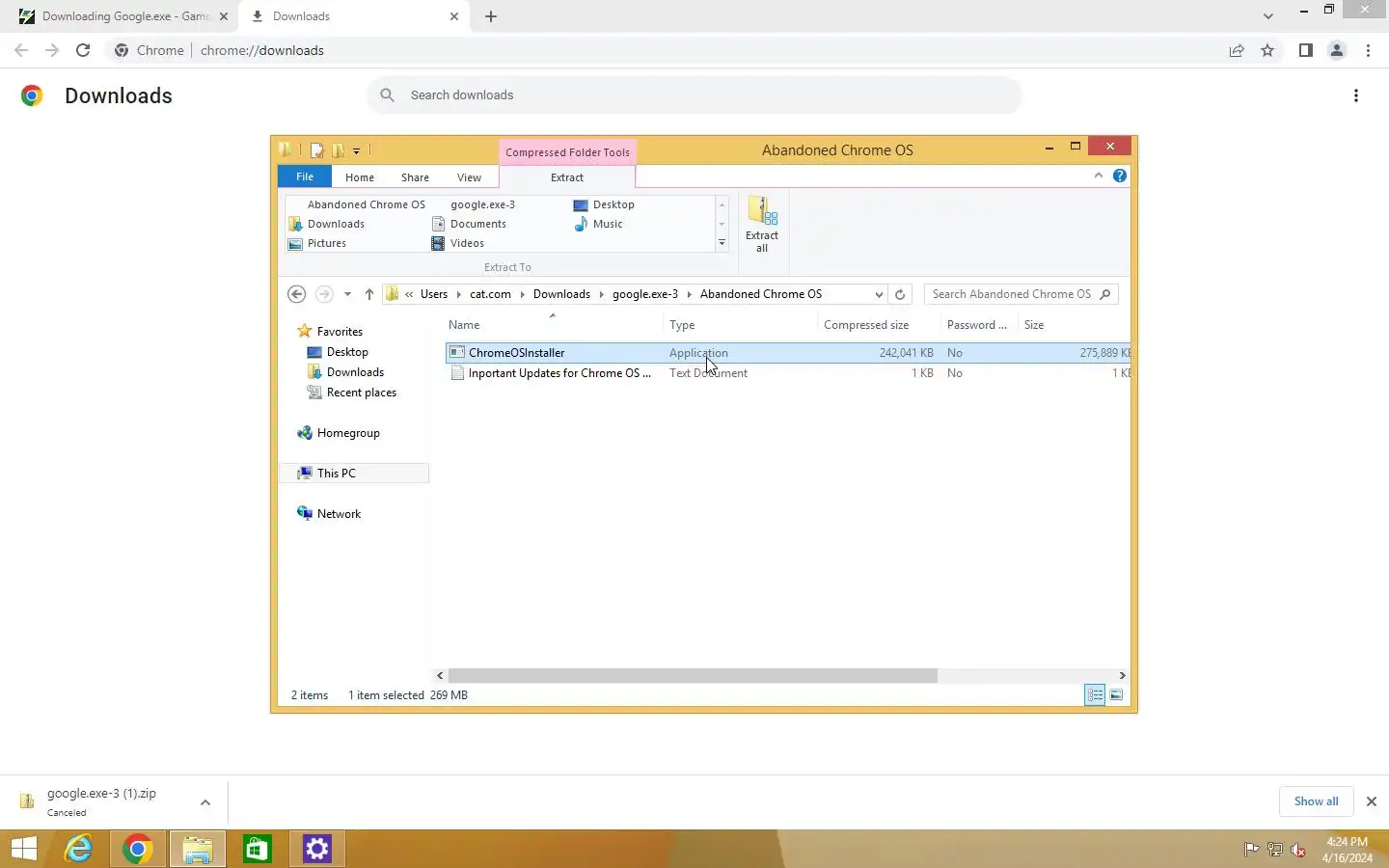This screenshot has width=1389, height=868.
Task: Expand google.exe-3 (1).zip download options
Action: pos(205,802)
